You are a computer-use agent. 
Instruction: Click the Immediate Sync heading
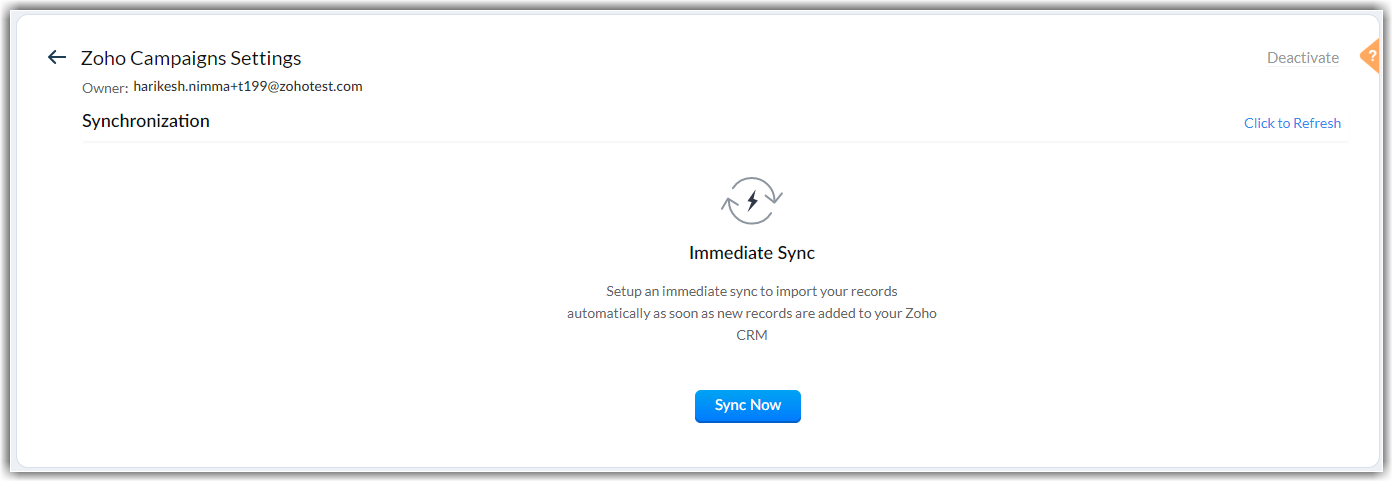752,253
